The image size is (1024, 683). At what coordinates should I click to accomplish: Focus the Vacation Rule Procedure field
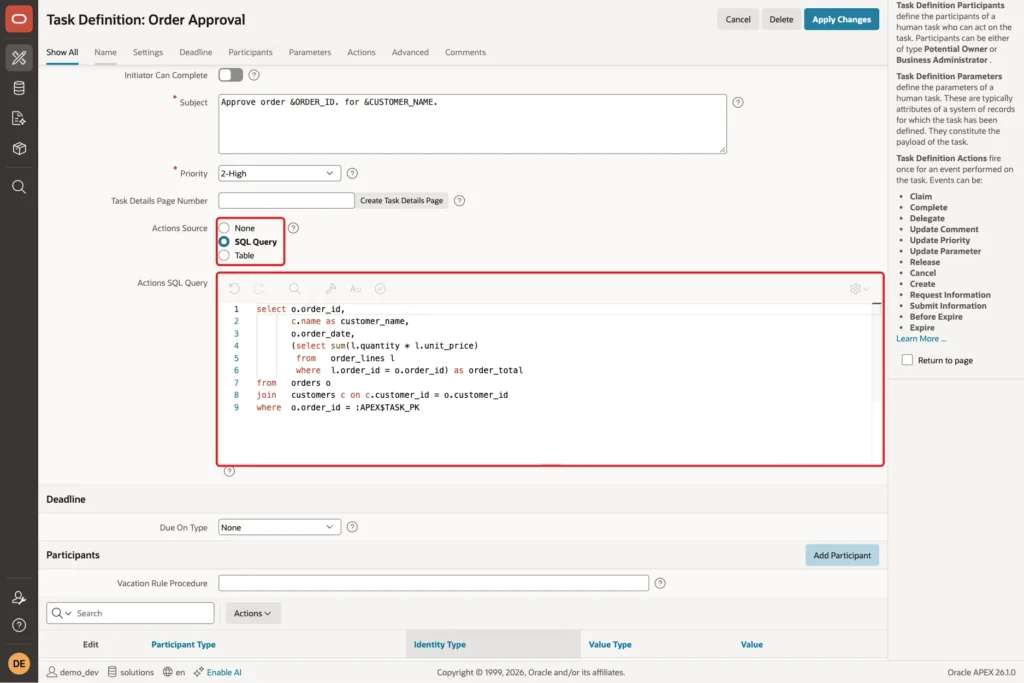tap(433, 583)
